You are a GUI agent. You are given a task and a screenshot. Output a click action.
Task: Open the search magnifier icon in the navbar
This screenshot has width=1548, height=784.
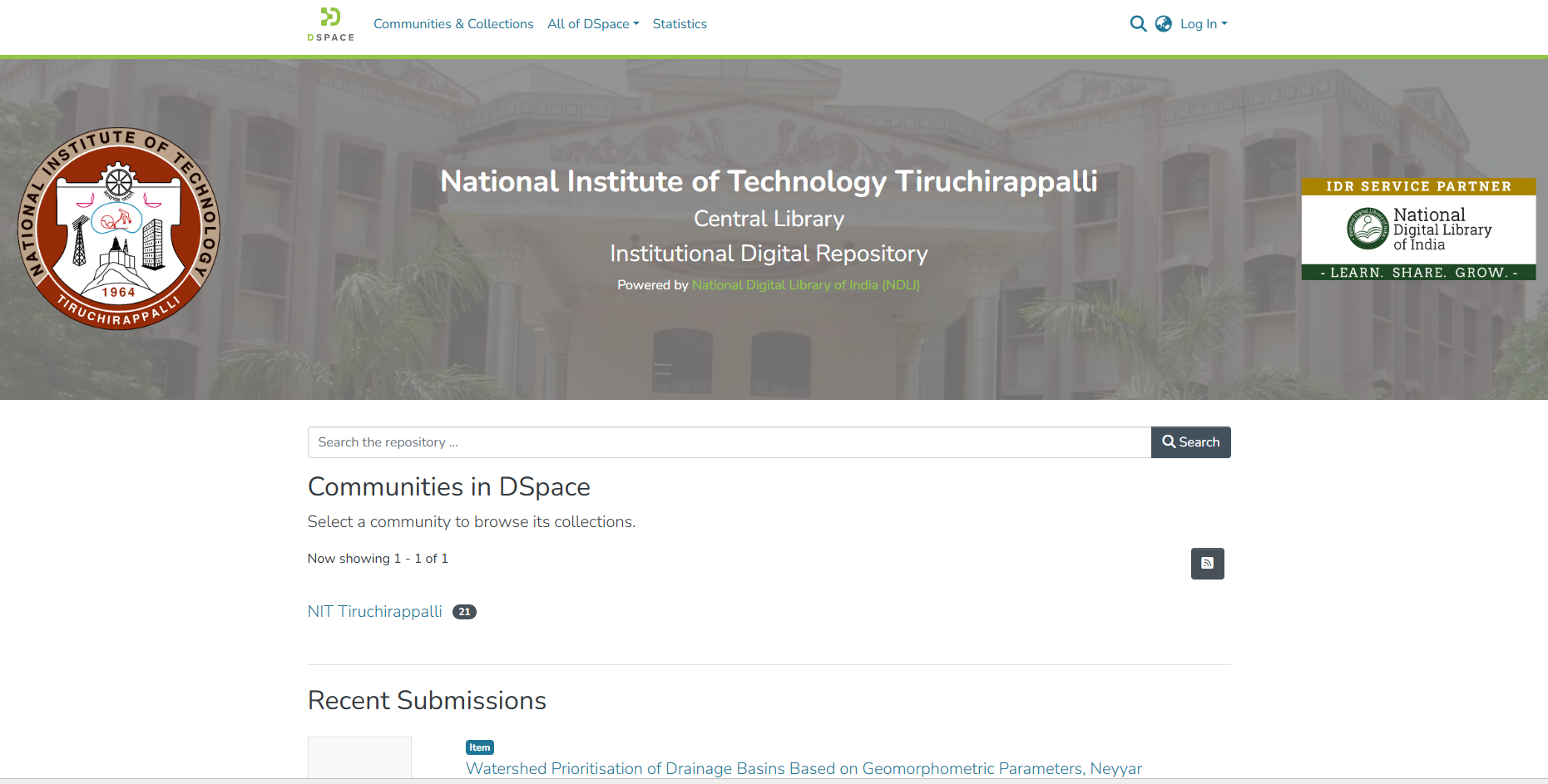(1138, 24)
